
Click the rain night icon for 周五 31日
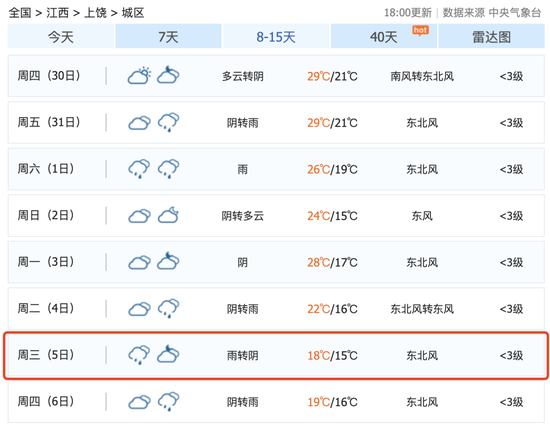click(168, 122)
